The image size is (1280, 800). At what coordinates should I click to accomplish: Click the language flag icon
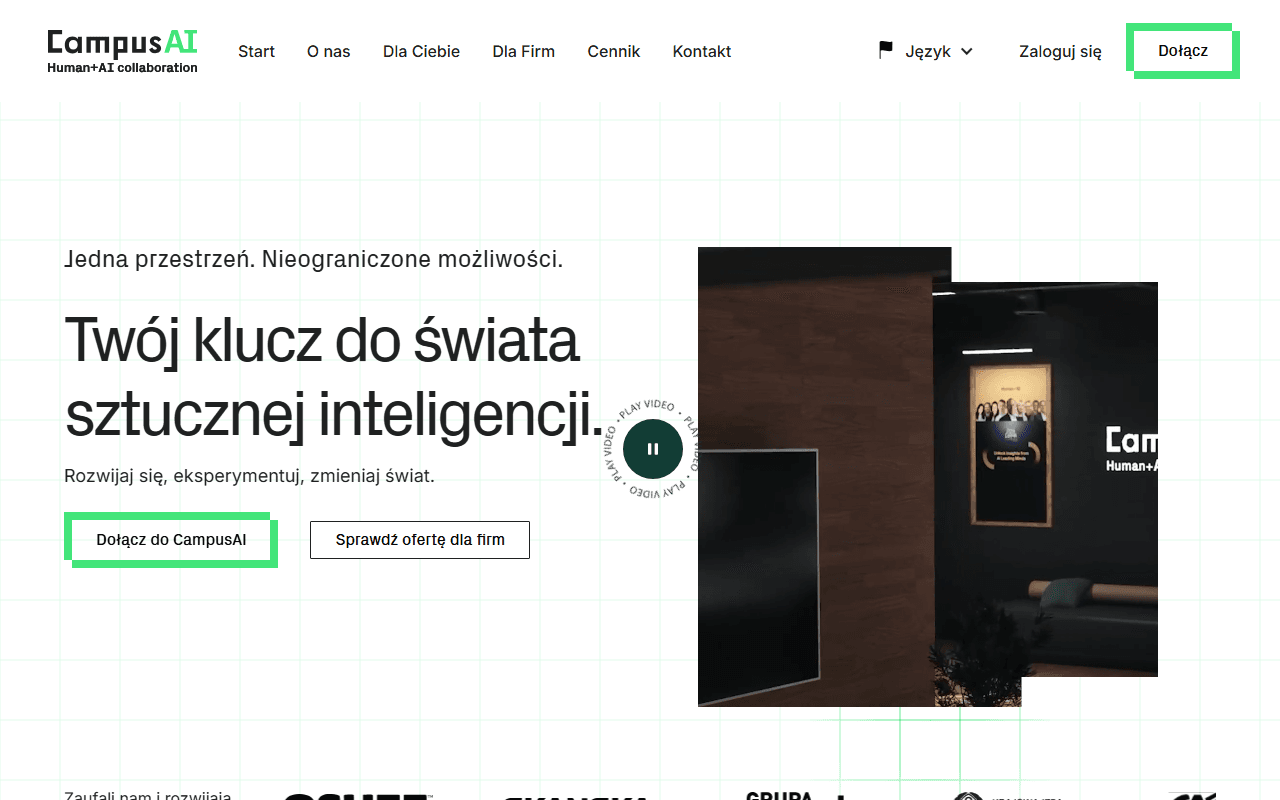886,50
